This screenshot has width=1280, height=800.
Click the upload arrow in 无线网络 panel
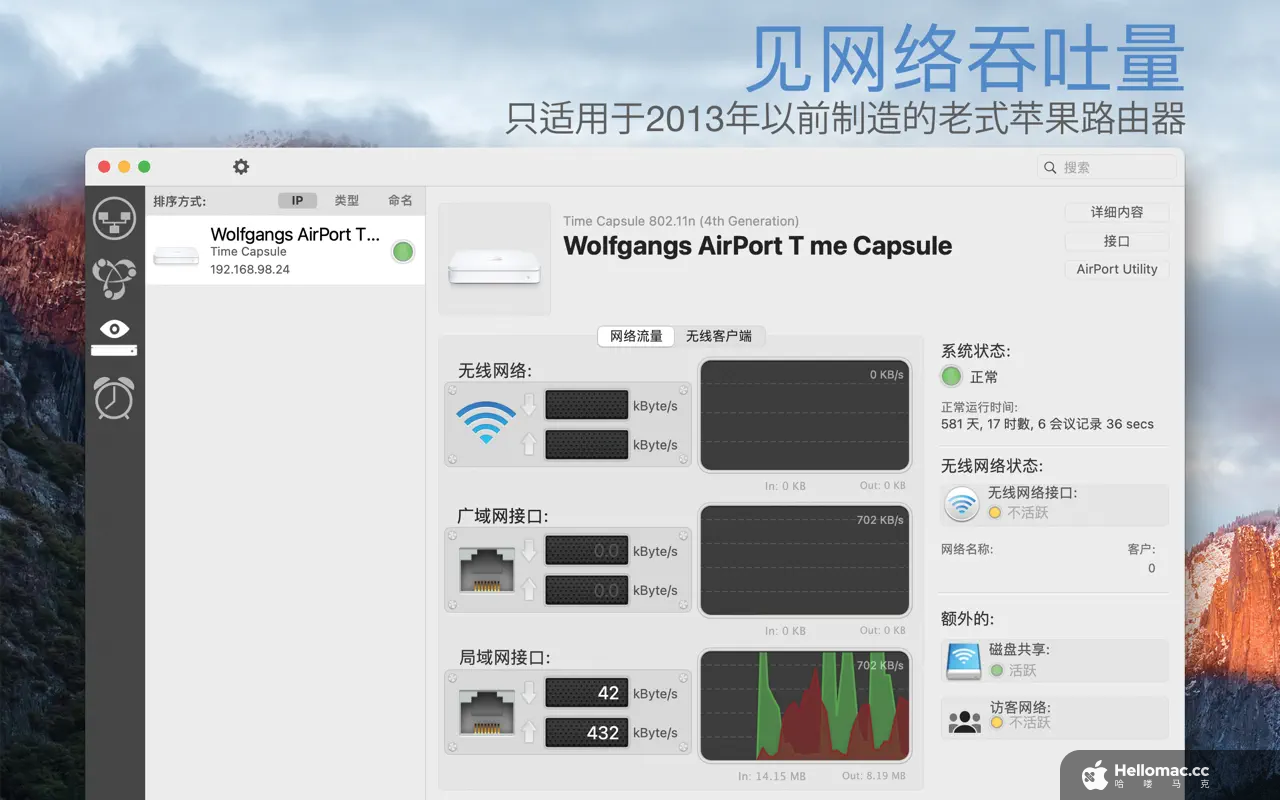click(x=529, y=444)
